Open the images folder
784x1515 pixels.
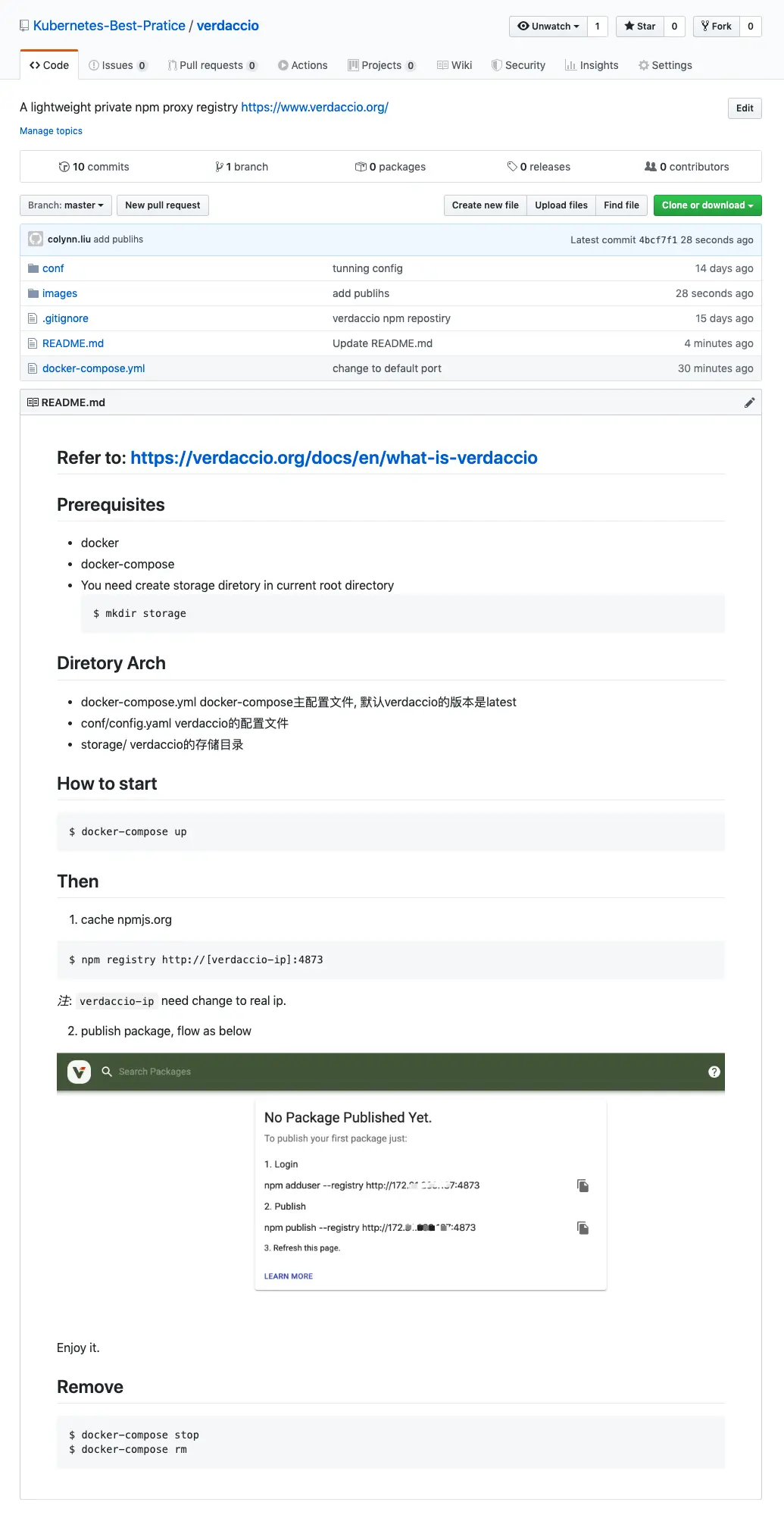60,293
